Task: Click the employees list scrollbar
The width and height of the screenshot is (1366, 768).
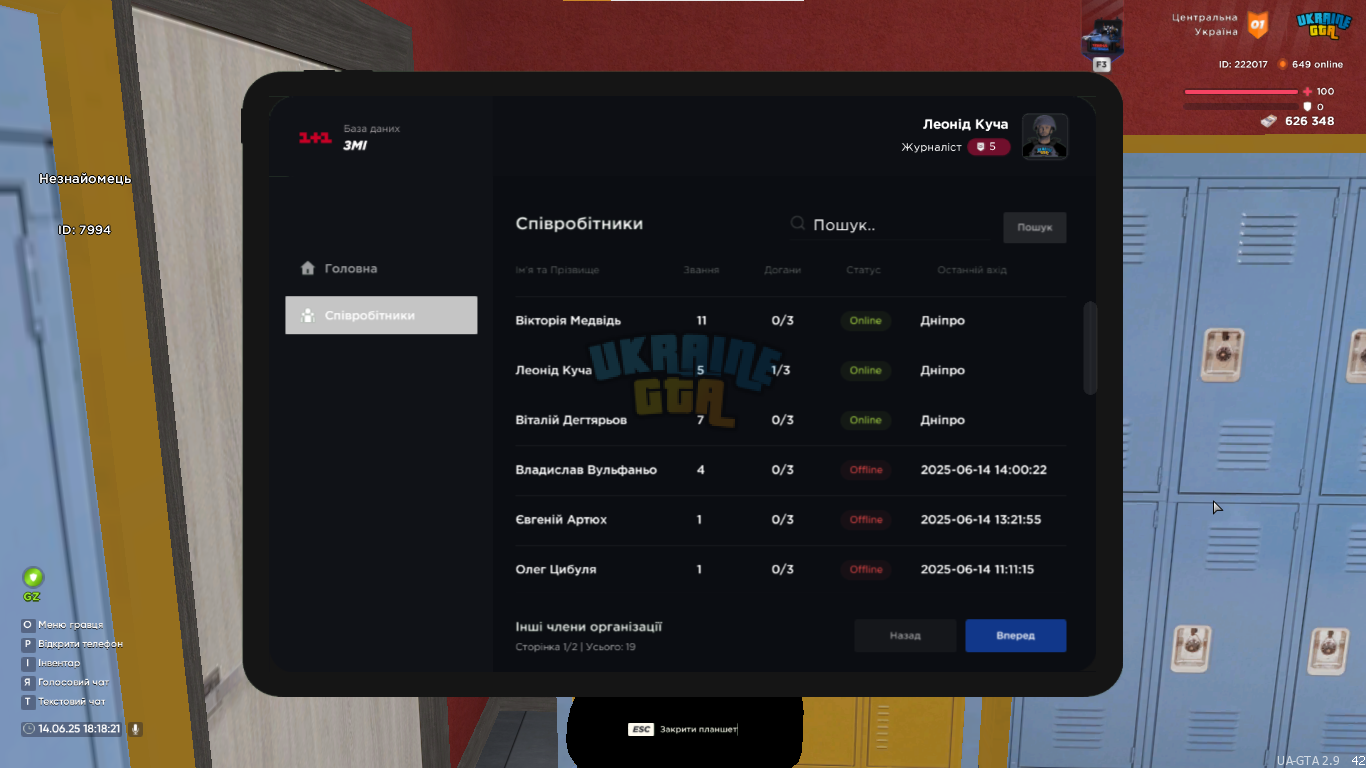Action: [1090, 348]
